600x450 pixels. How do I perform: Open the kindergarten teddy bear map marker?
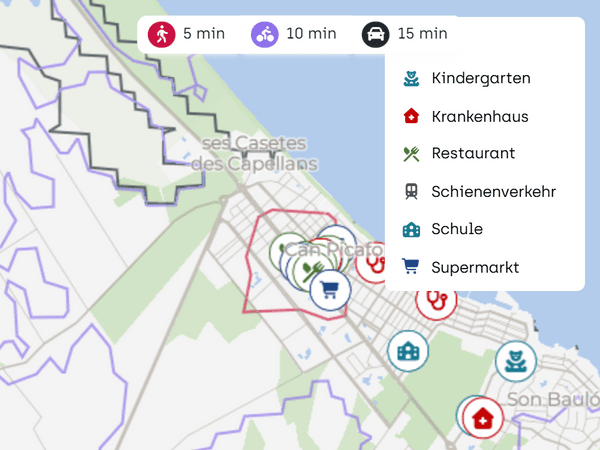tap(516, 361)
